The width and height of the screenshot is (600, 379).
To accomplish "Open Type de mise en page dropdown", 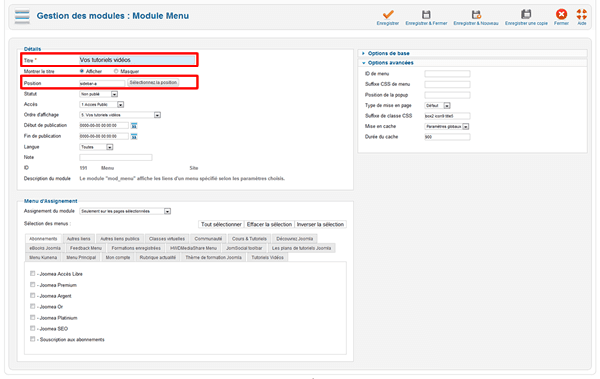I will (x=437, y=106).
